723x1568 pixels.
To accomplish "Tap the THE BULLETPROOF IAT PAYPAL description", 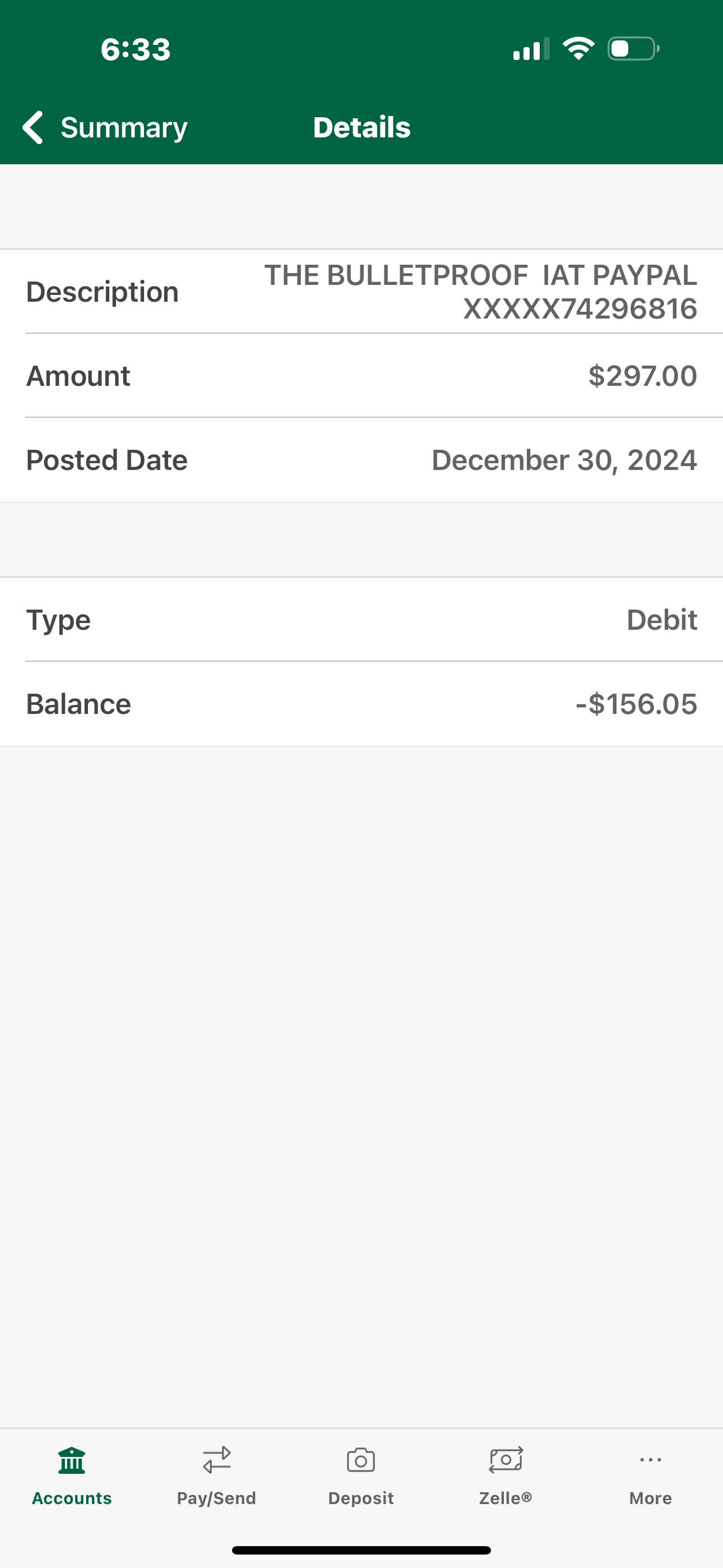I will coord(481,292).
